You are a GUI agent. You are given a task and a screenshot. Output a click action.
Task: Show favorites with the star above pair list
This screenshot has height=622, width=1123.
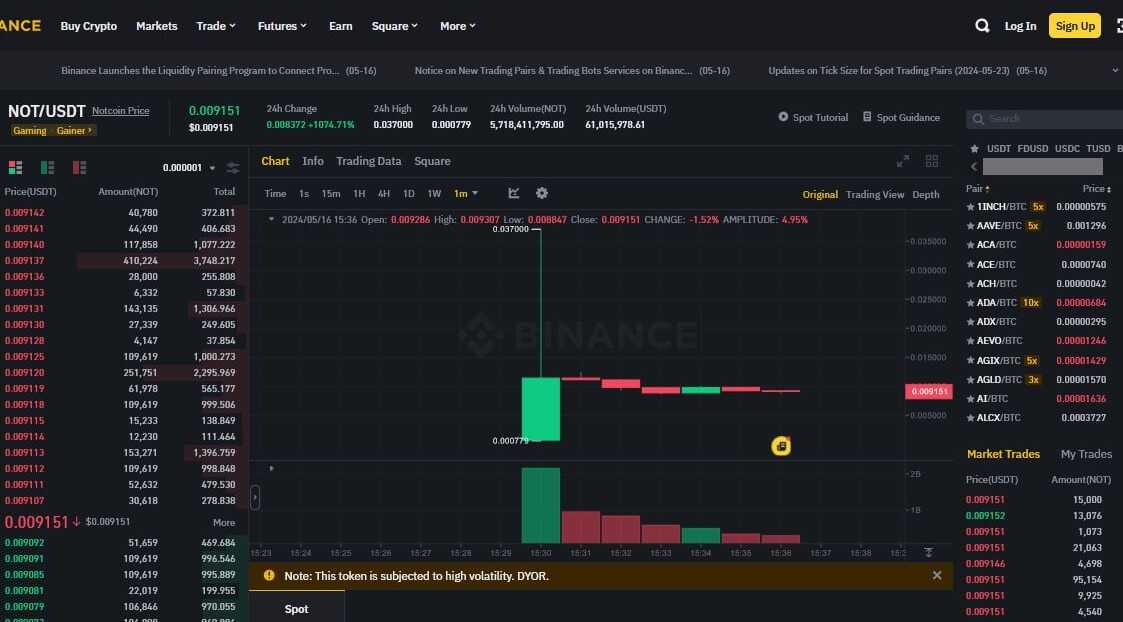pyautogui.click(x=974, y=149)
